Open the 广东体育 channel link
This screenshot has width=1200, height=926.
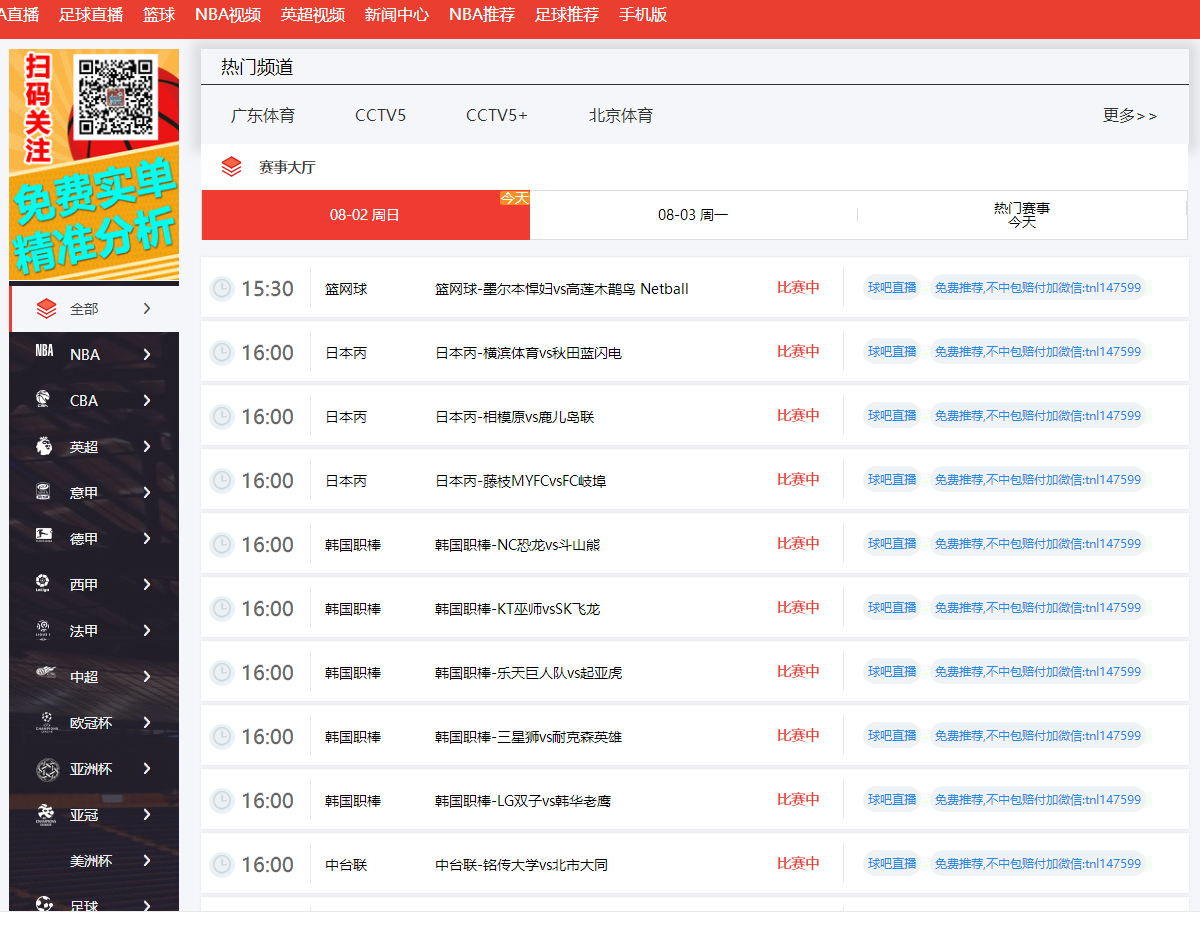(x=263, y=116)
